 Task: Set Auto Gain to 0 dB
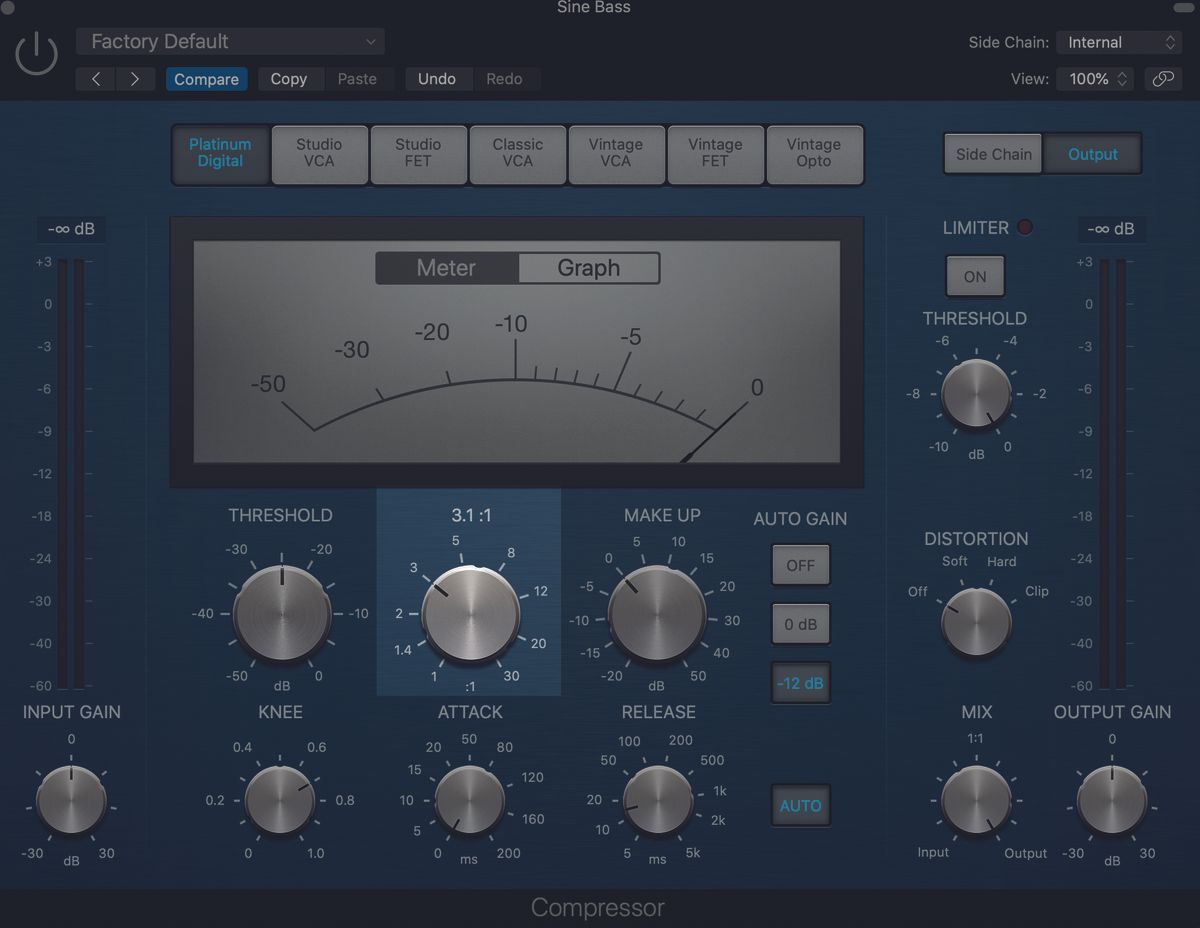coord(800,623)
